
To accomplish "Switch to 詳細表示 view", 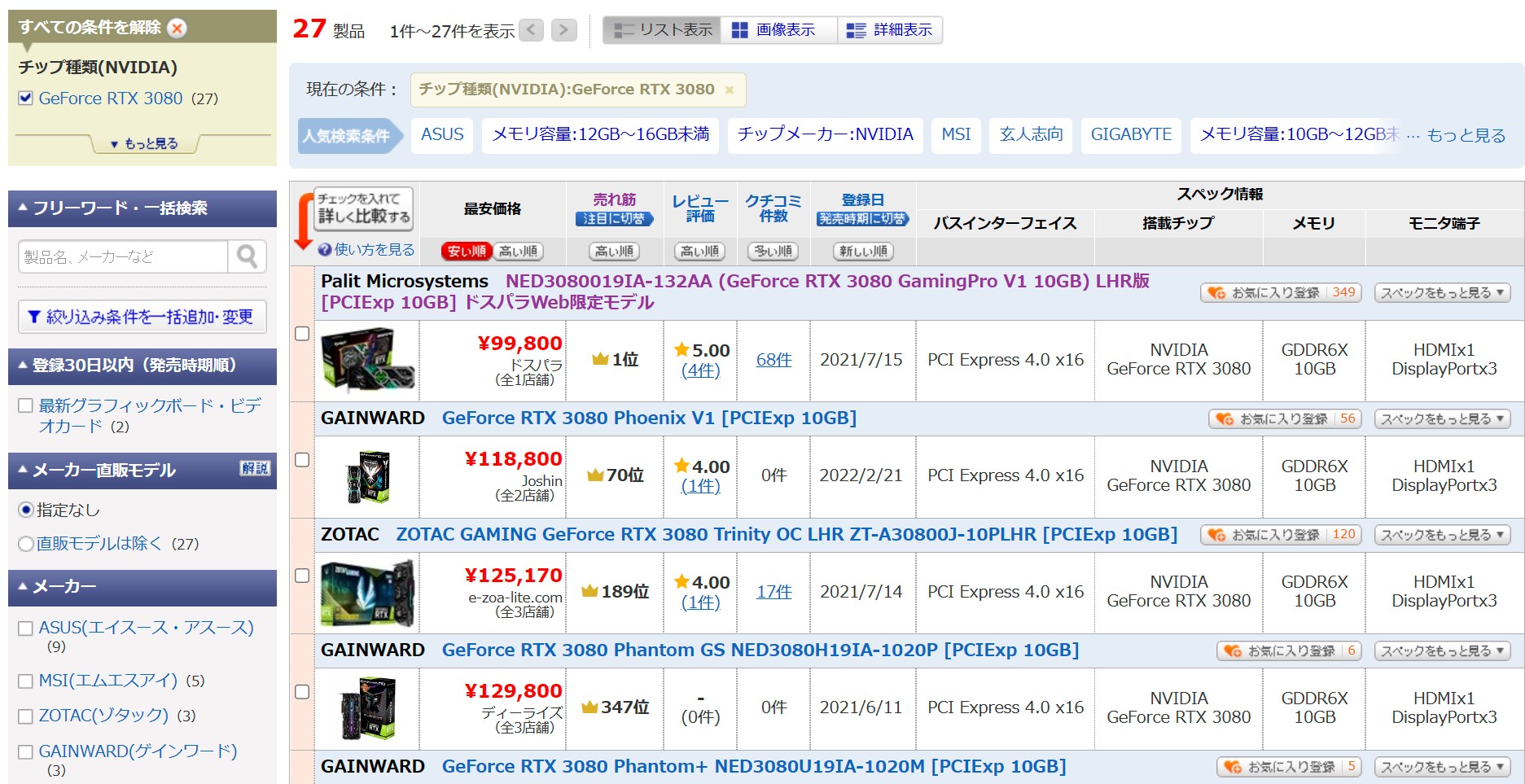I will (x=890, y=30).
